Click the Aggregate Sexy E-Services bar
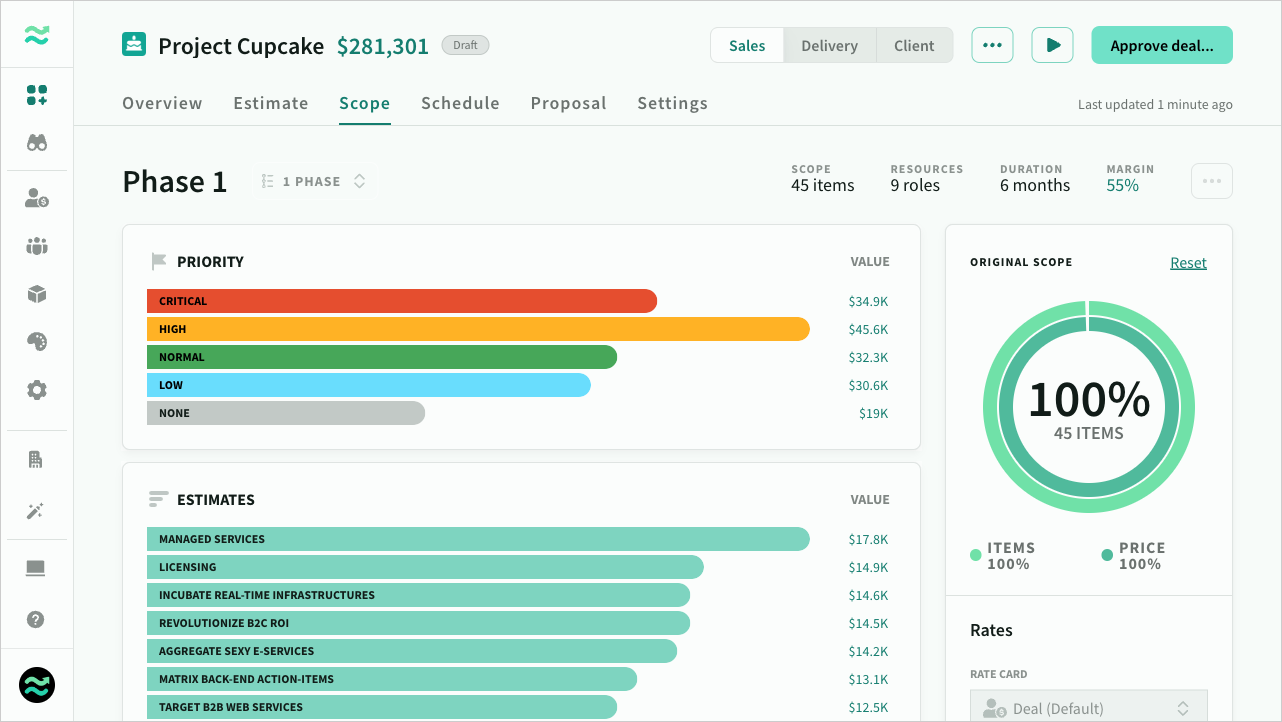The width and height of the screenshot is (1282, 722). pos(412,651)
